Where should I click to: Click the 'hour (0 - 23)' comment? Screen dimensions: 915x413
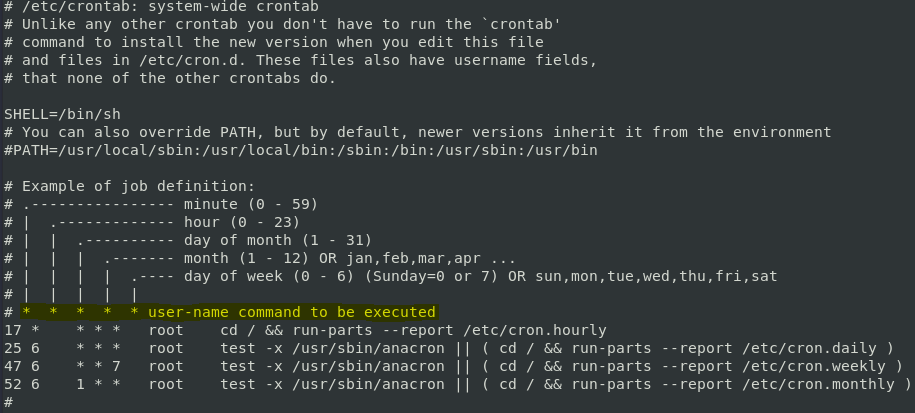(242, 222)
